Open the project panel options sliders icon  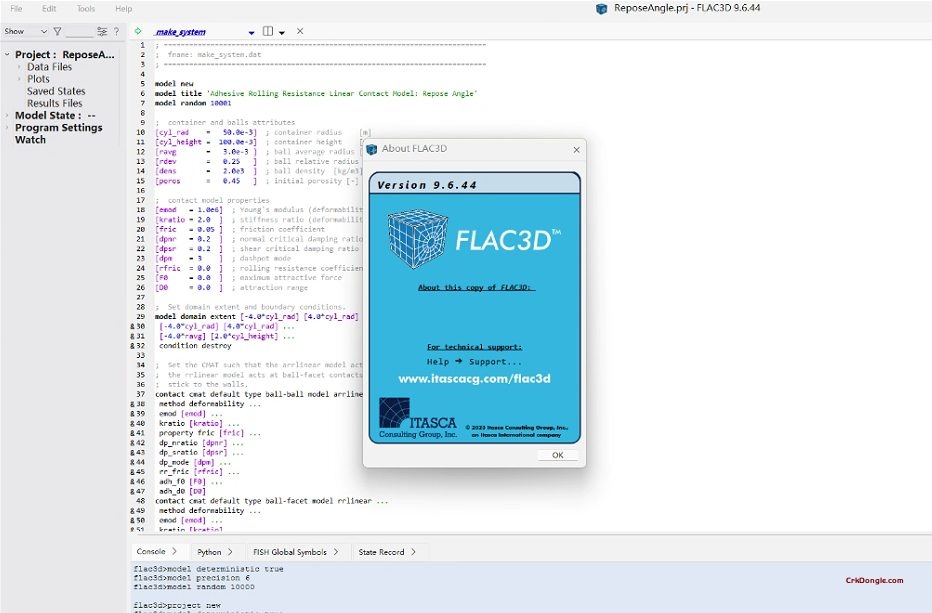point(102,31)
